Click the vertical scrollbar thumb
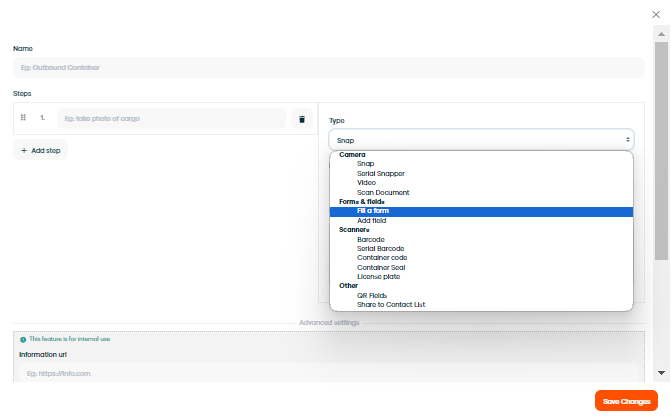 pos(661,151)
